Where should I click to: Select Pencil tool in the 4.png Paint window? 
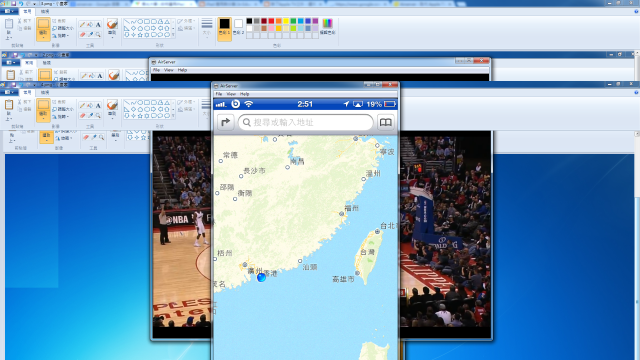tap(83, 106)
